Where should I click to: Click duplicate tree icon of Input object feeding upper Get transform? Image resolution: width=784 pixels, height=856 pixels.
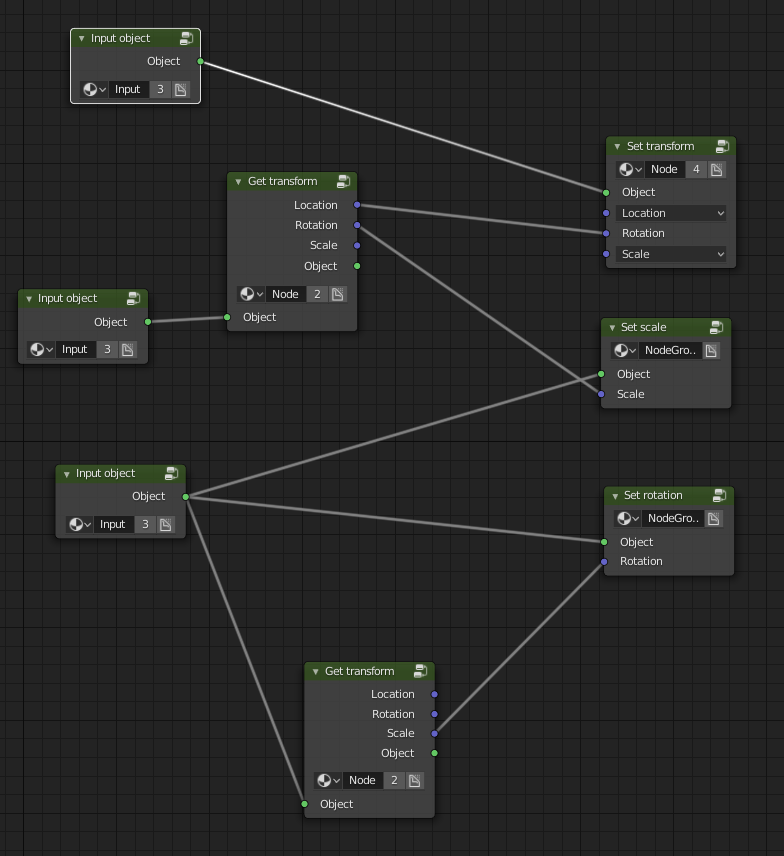click(x=127, y=349)
